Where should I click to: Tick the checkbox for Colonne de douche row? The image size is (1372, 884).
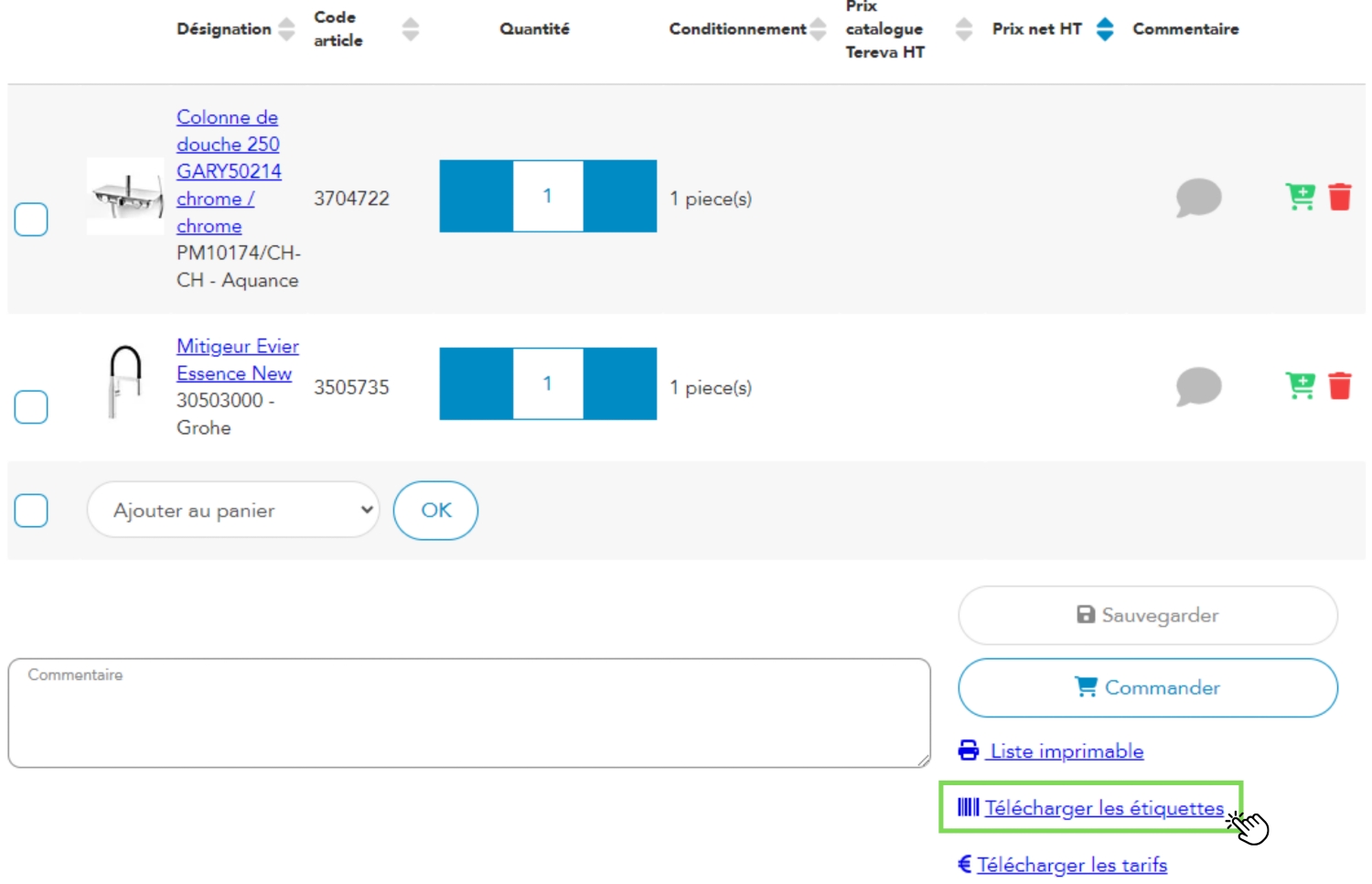pyautogui.click(x=31, y=220)
